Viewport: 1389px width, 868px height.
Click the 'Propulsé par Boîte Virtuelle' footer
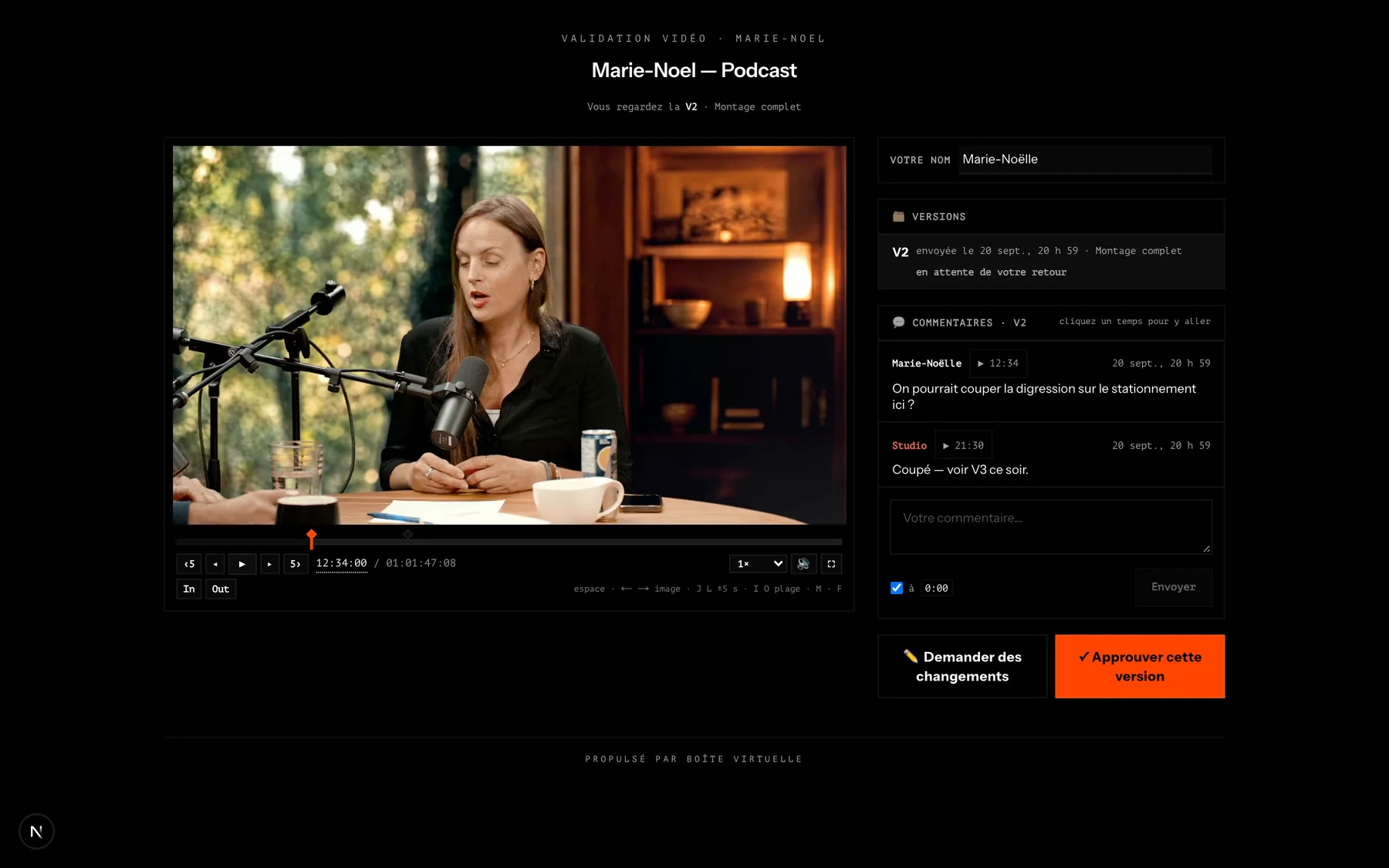[x=694, y=759]
